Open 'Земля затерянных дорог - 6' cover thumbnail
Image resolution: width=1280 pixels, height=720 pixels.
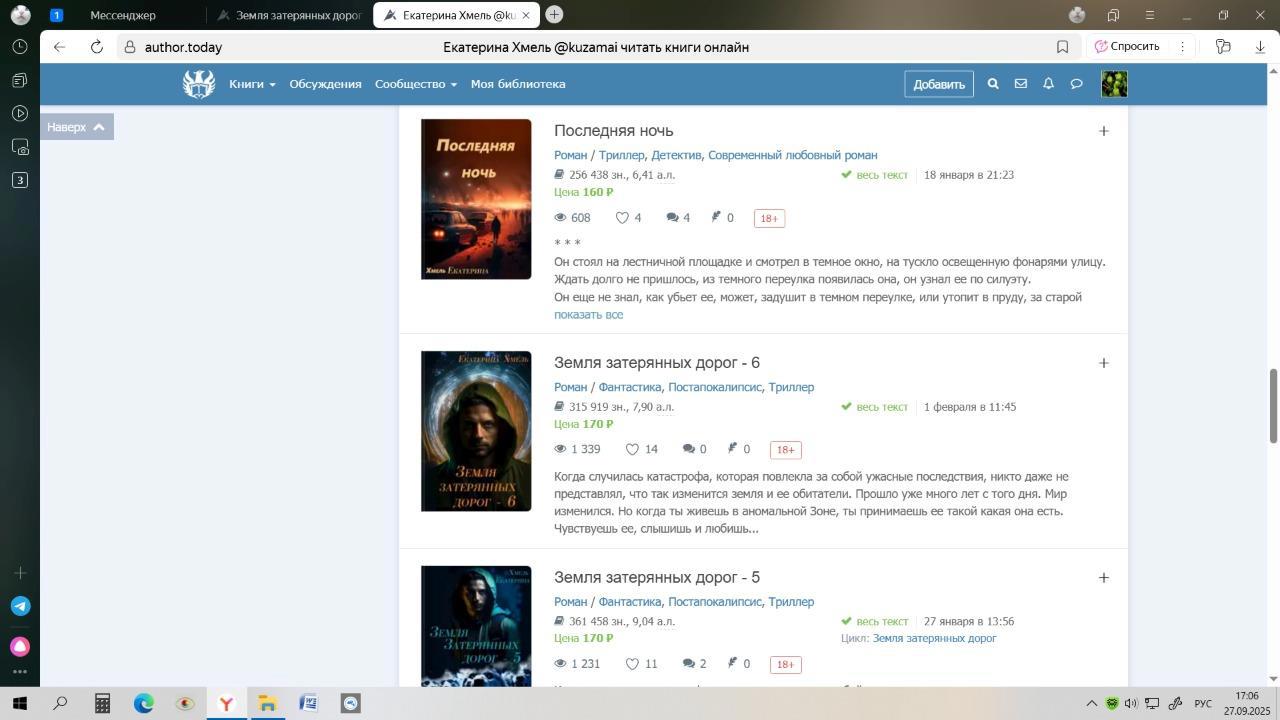pos(476,431)
